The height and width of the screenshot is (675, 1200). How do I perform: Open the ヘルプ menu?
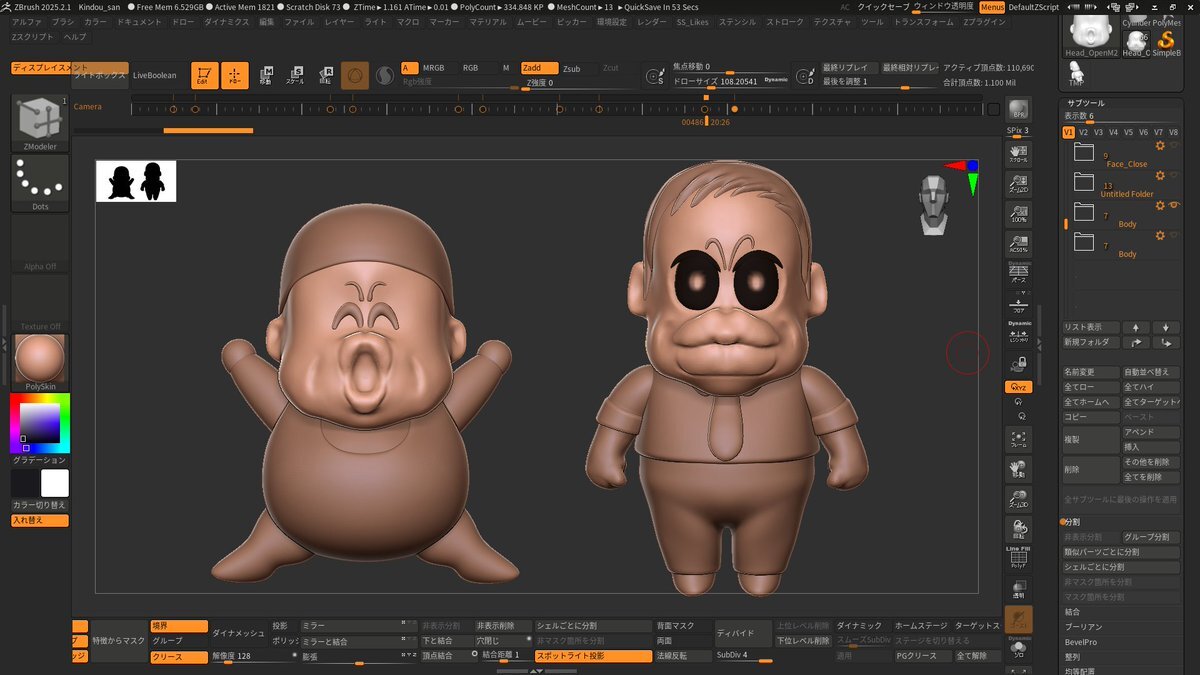coord(75,36)
